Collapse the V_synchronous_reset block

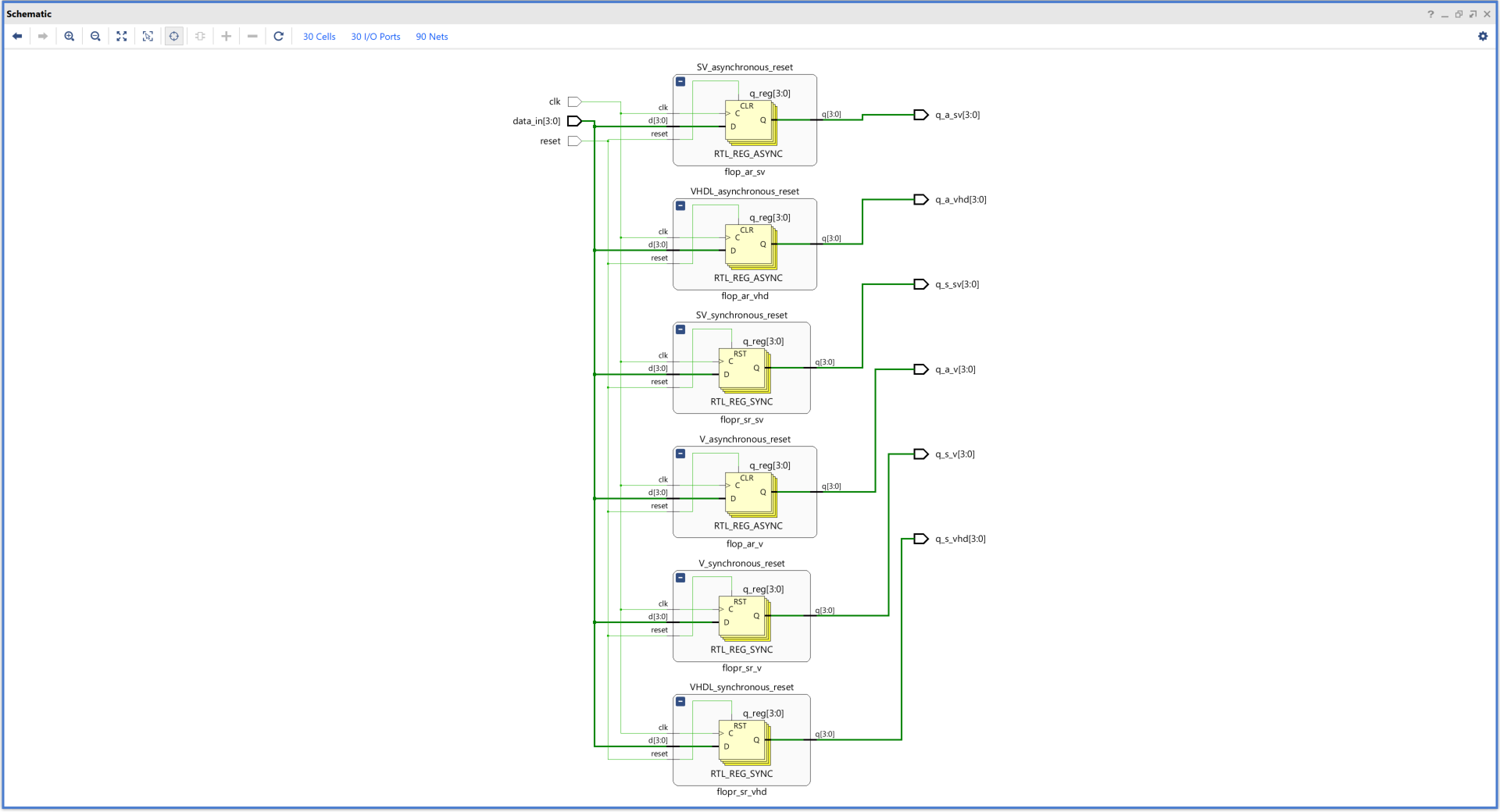click(680, 578)
